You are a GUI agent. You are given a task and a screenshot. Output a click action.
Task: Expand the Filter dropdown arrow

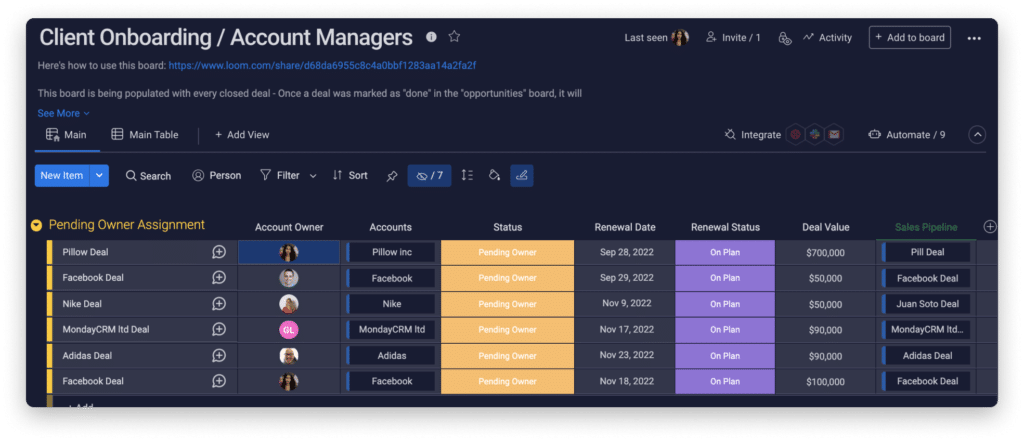(313, 176)
